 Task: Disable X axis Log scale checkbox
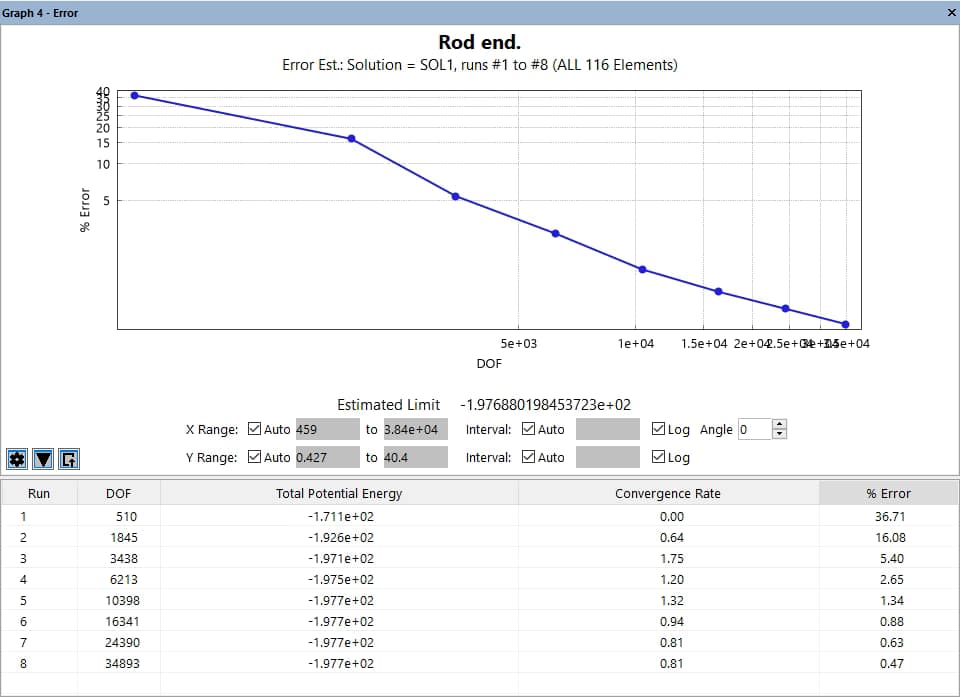pos(657,430)
